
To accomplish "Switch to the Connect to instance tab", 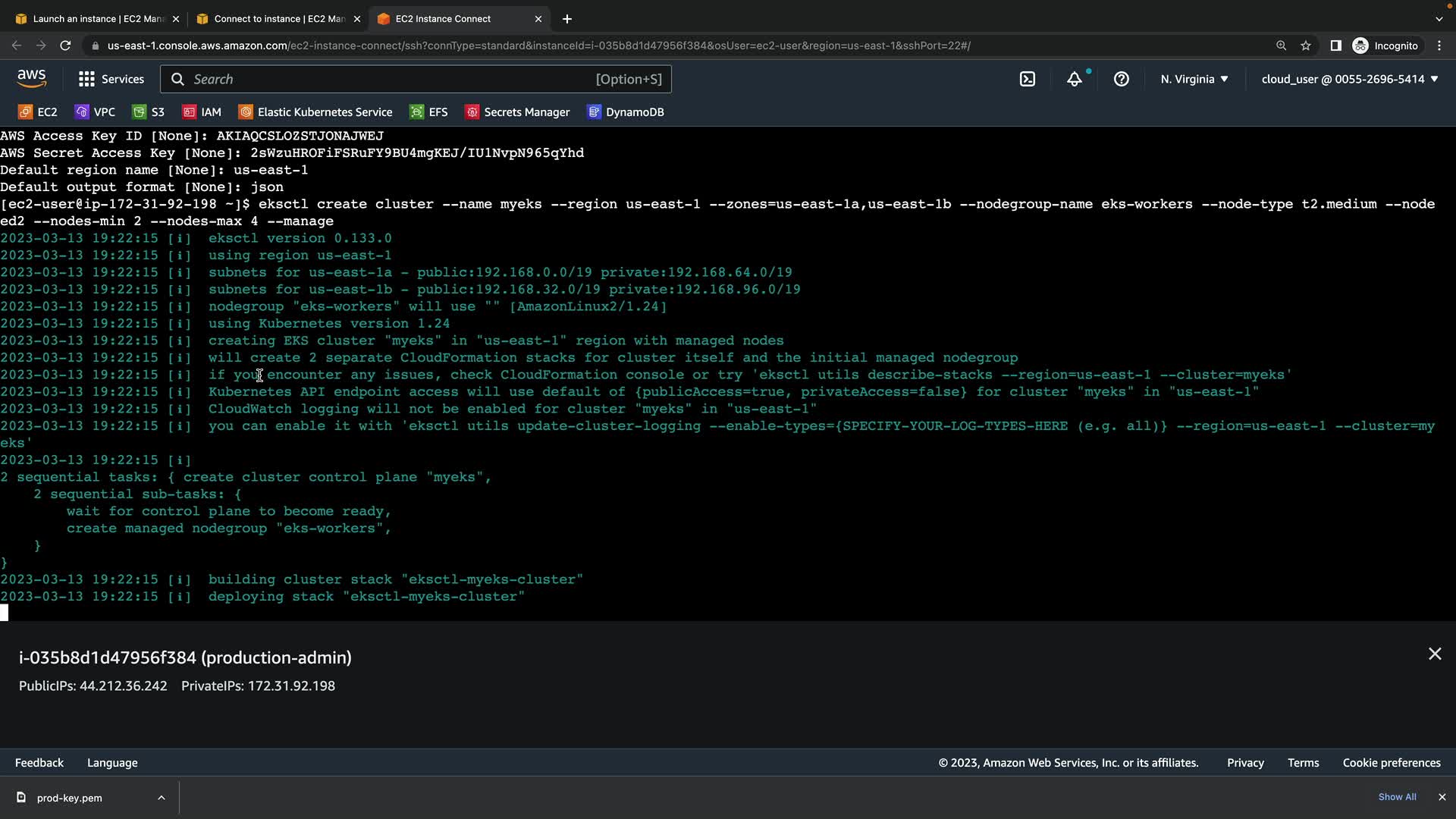I will pyautogui.click(x=278, y=19).
